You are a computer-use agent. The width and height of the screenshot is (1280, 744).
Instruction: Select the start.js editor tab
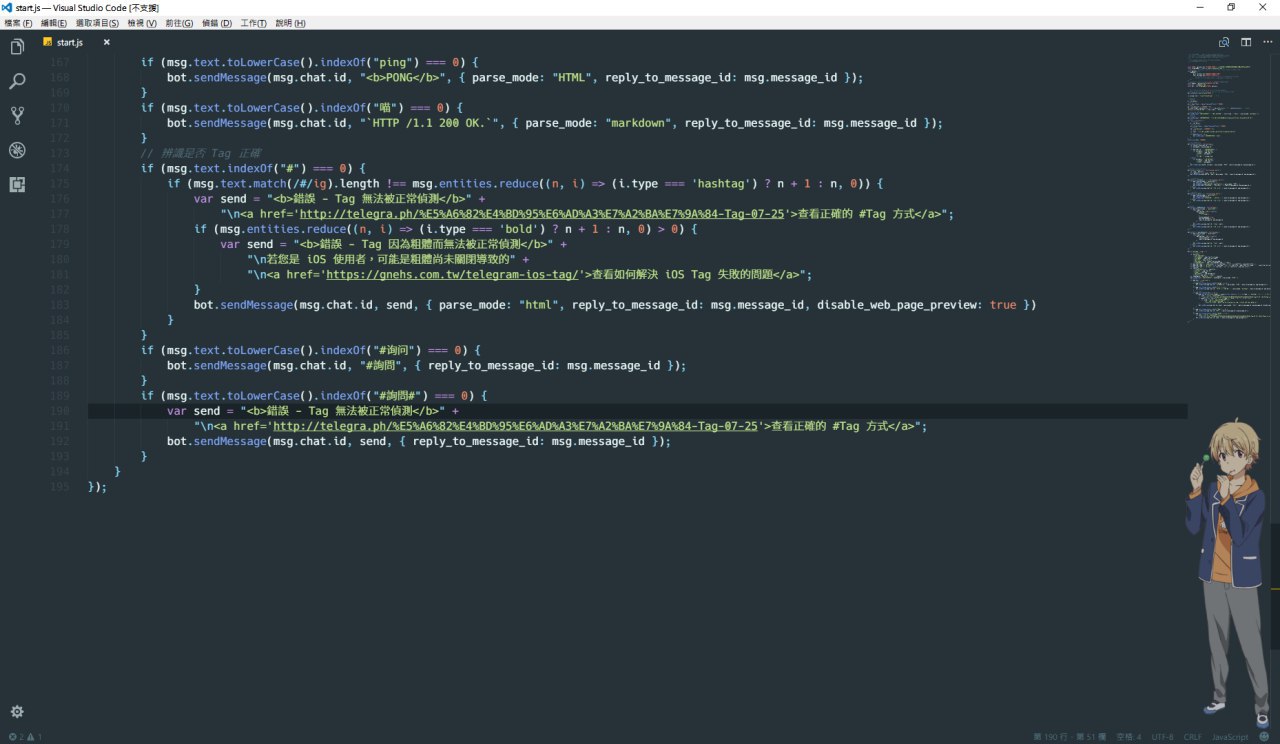[x=68, y=43]
